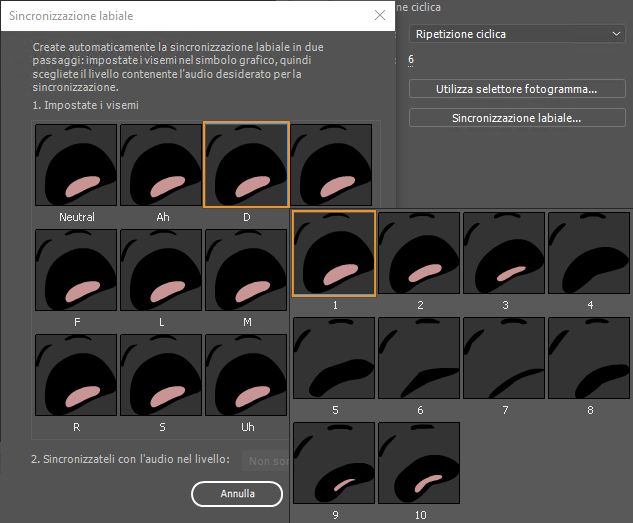Image resolution: width=633 pixels, height=523 pixels.
Task: Select the S viseme thumbnail
Action: [x=161, y=375]
